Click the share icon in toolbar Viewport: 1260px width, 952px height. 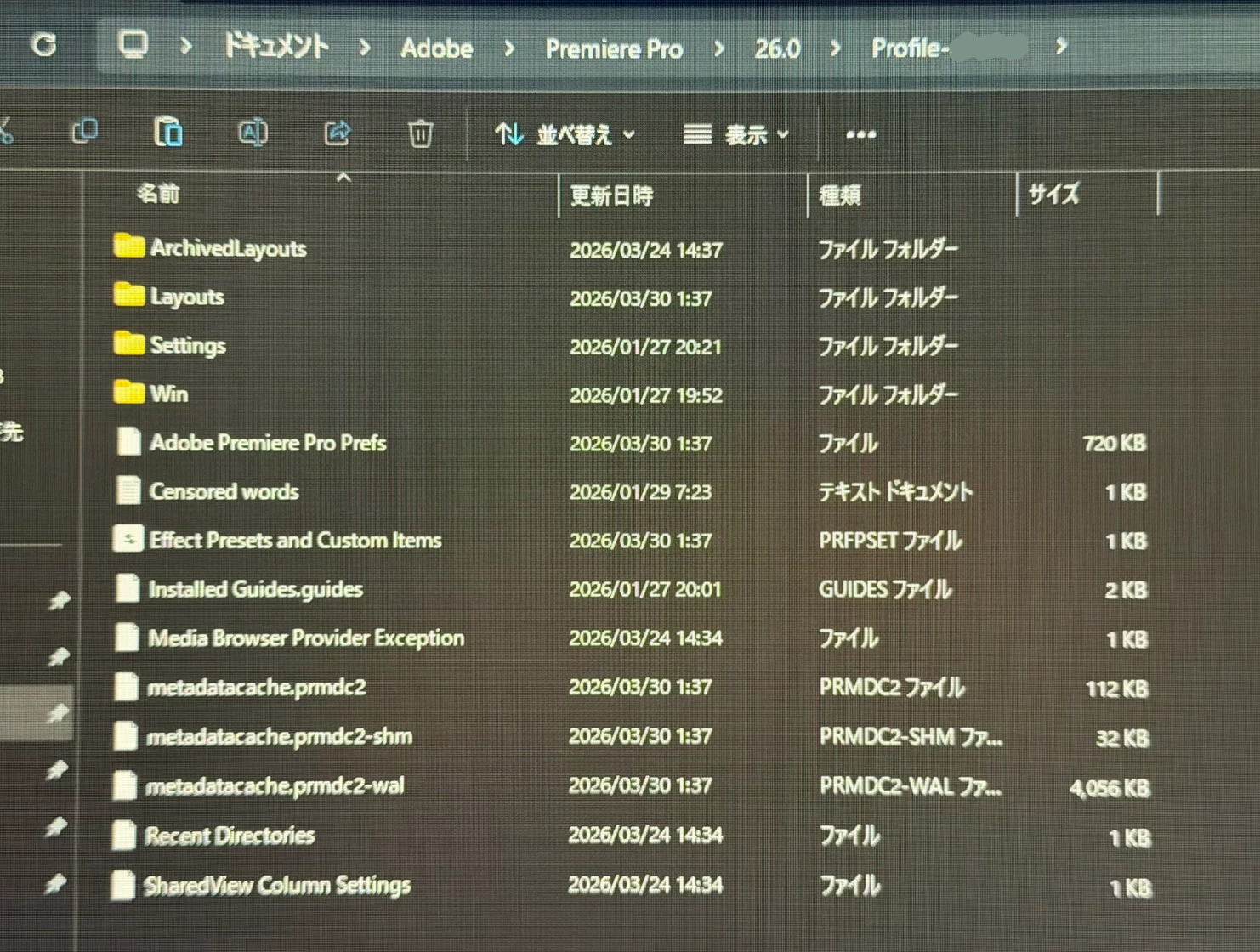coord(338,133)
